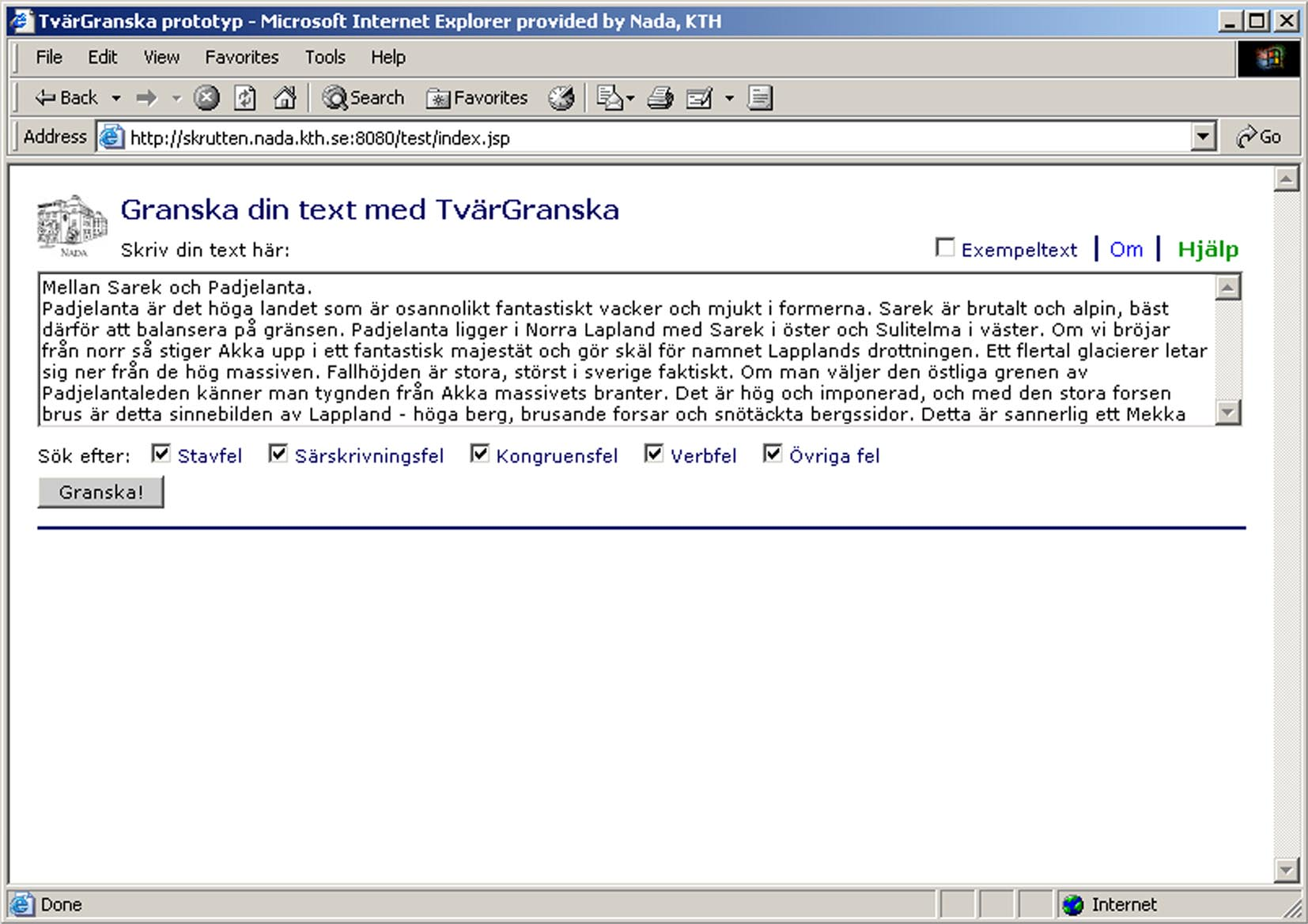Click inside the text area with Padjelanta text
The width and height of the screenshot is (1308, 924).
click(x=626, y=350)
